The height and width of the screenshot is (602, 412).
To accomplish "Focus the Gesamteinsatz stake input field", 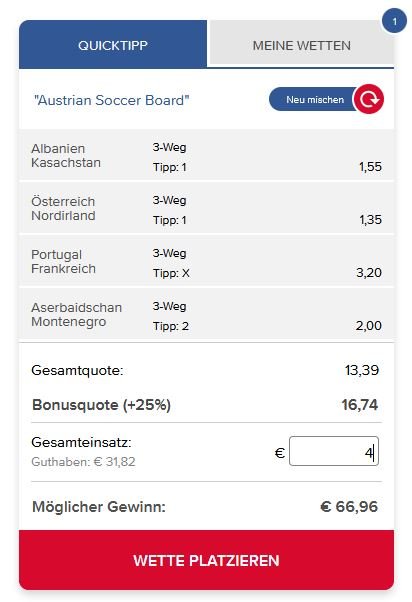I will tap(334, 451).
